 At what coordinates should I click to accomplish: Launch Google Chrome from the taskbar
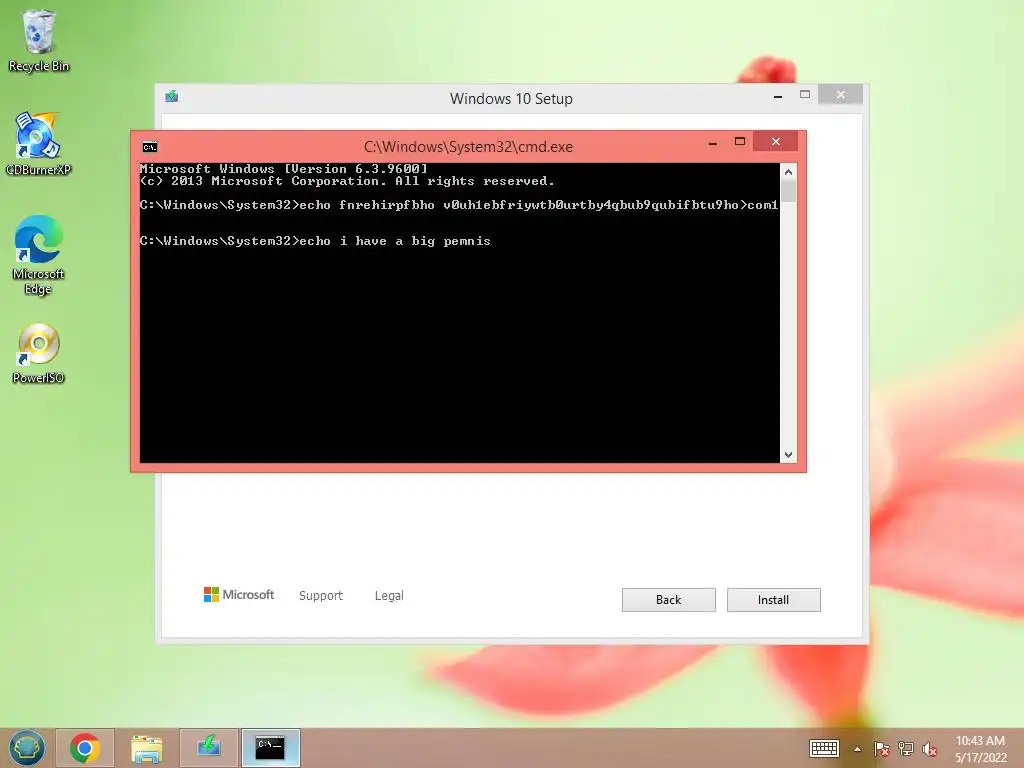(x=85, y=748)
